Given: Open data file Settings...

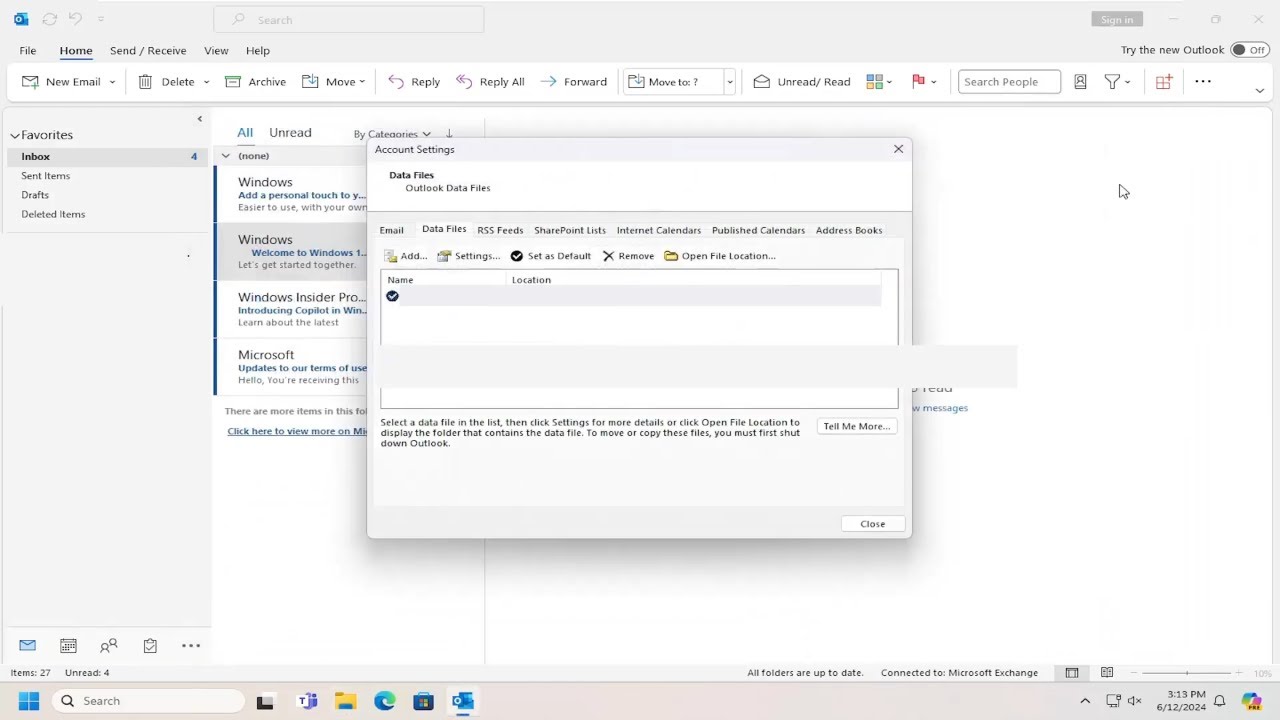Looking at the screenshot, I should pyautogui.click(x=469, y=256).
